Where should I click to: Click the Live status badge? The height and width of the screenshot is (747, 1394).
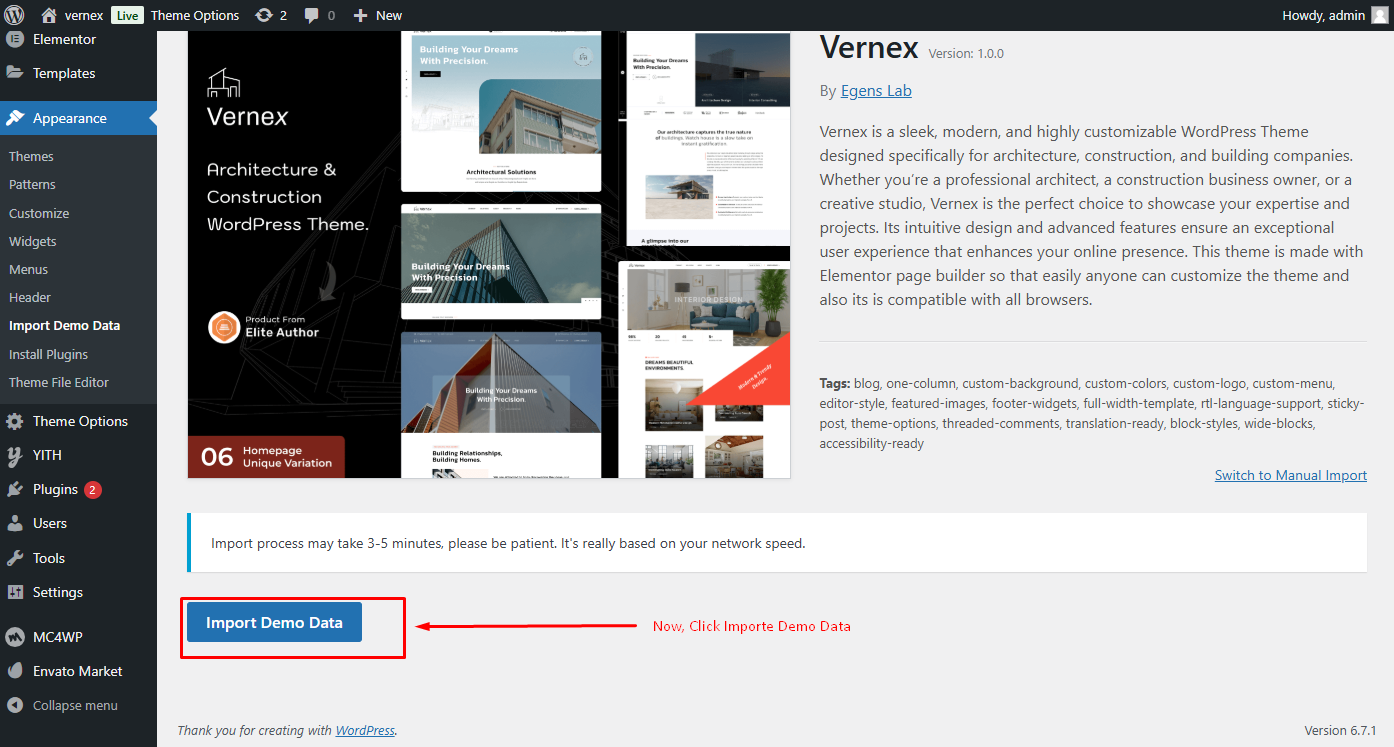coord(127,15)
